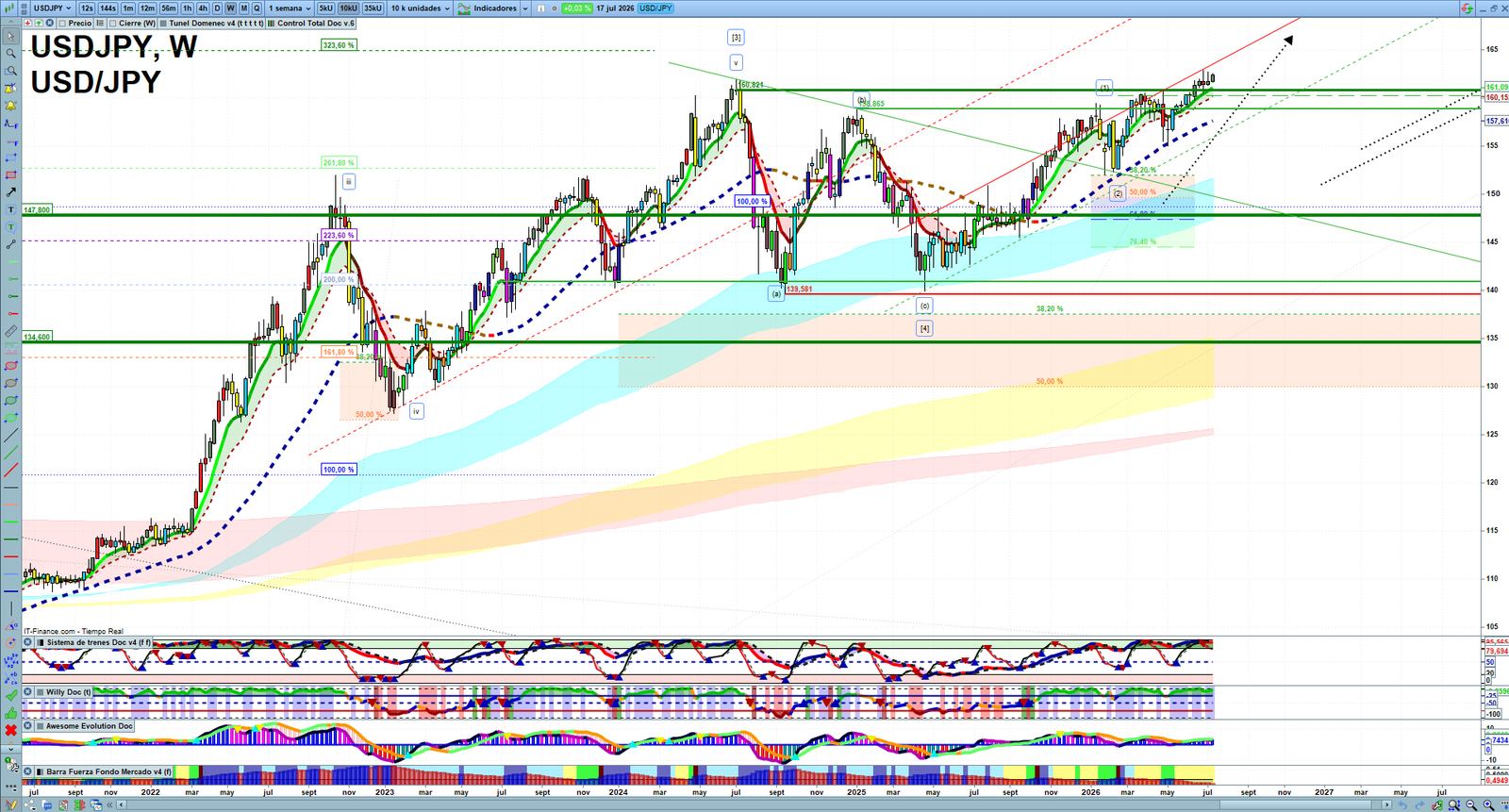Close the Awesome Evolution Doc panel
Image resolution: width=1509 pixels, height=812 pixels.
[28, 726]
